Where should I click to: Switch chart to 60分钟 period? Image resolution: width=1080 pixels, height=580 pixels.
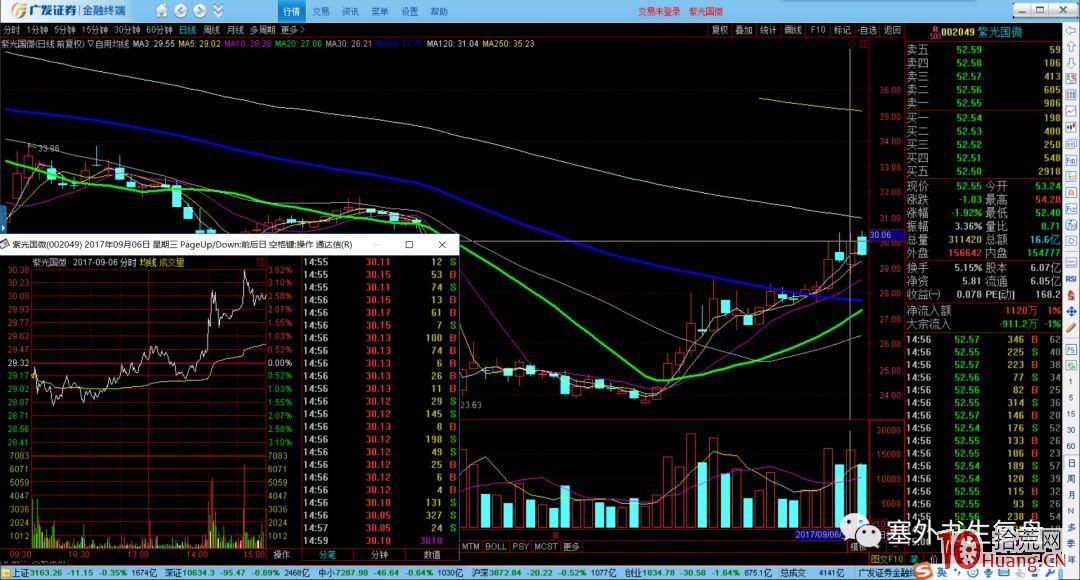point(159,30)
